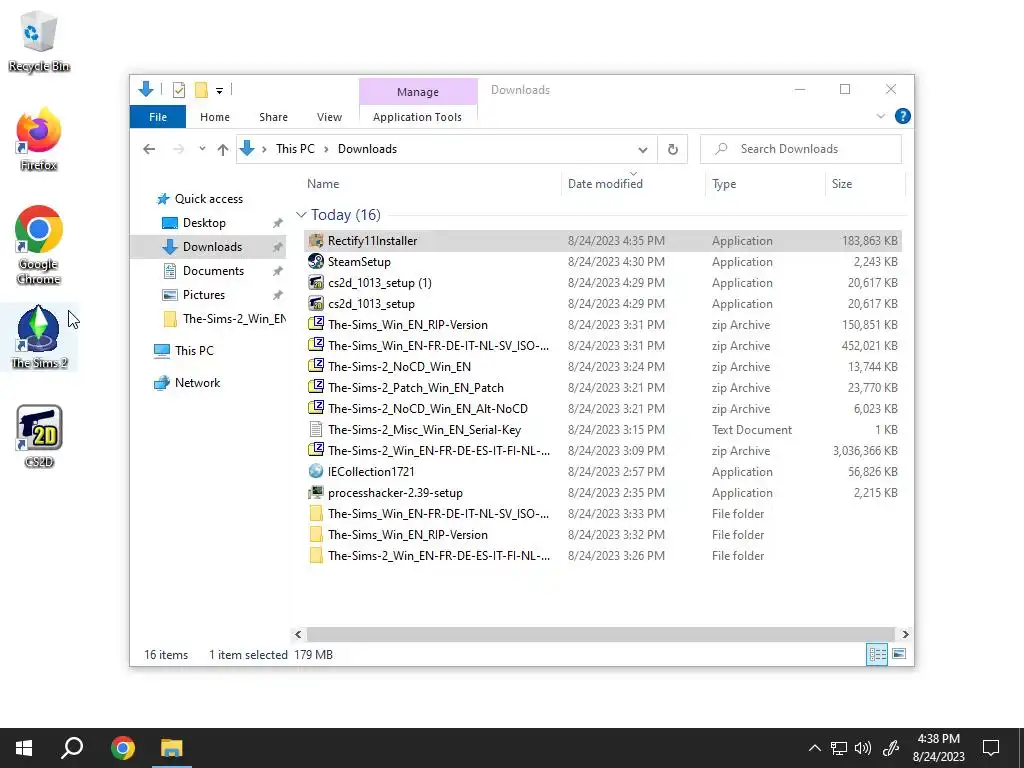The width and height of the screenshot is (1024, 768).
Task: Select Quick access in navigation pane
Action: [208, 199]
